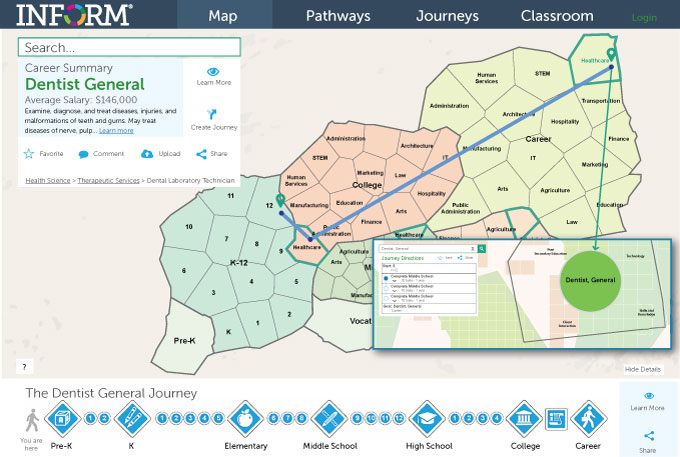Click the Comment speech bubble icon
This screenshot has width=680, height=457.
83,154
